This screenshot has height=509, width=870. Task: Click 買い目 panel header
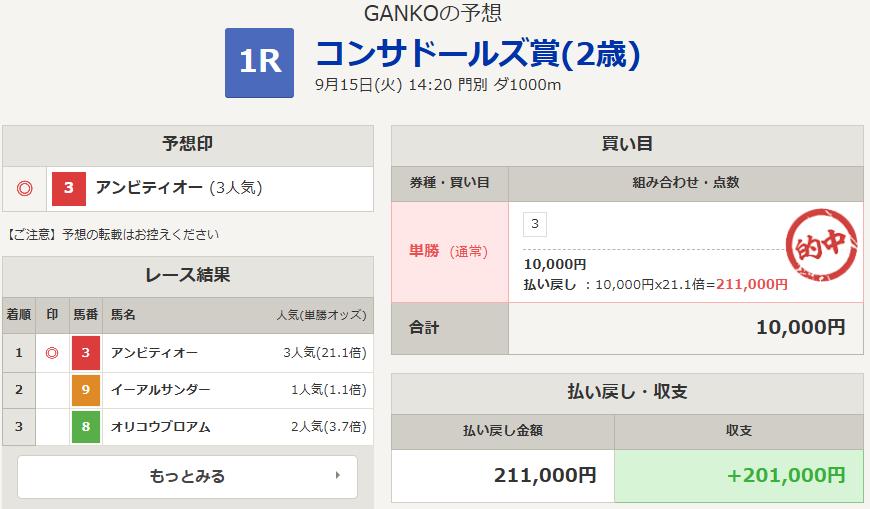pyautogui.click(x=628, y=145)
